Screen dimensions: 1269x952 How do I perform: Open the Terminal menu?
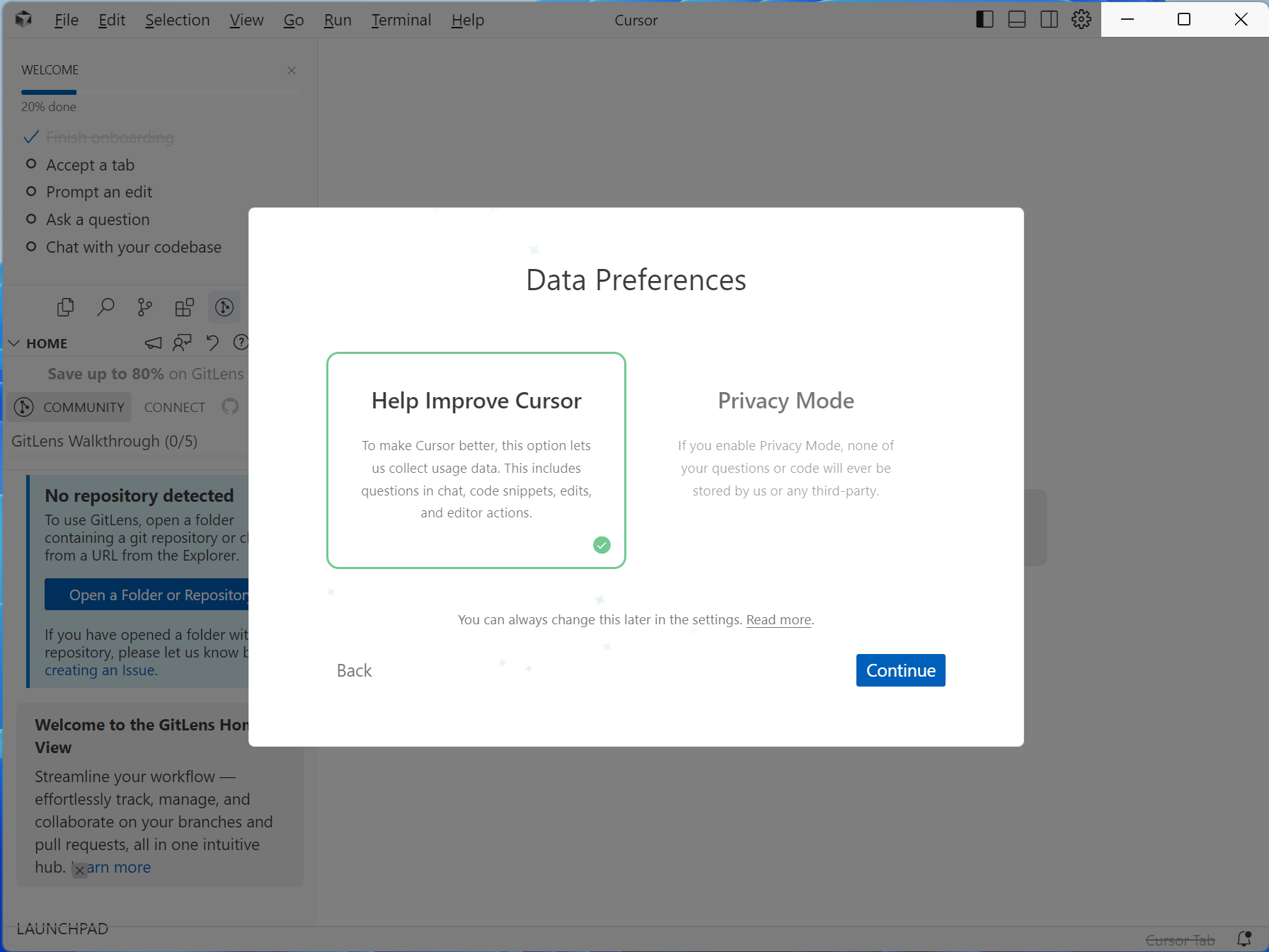[x=401, y=20]
